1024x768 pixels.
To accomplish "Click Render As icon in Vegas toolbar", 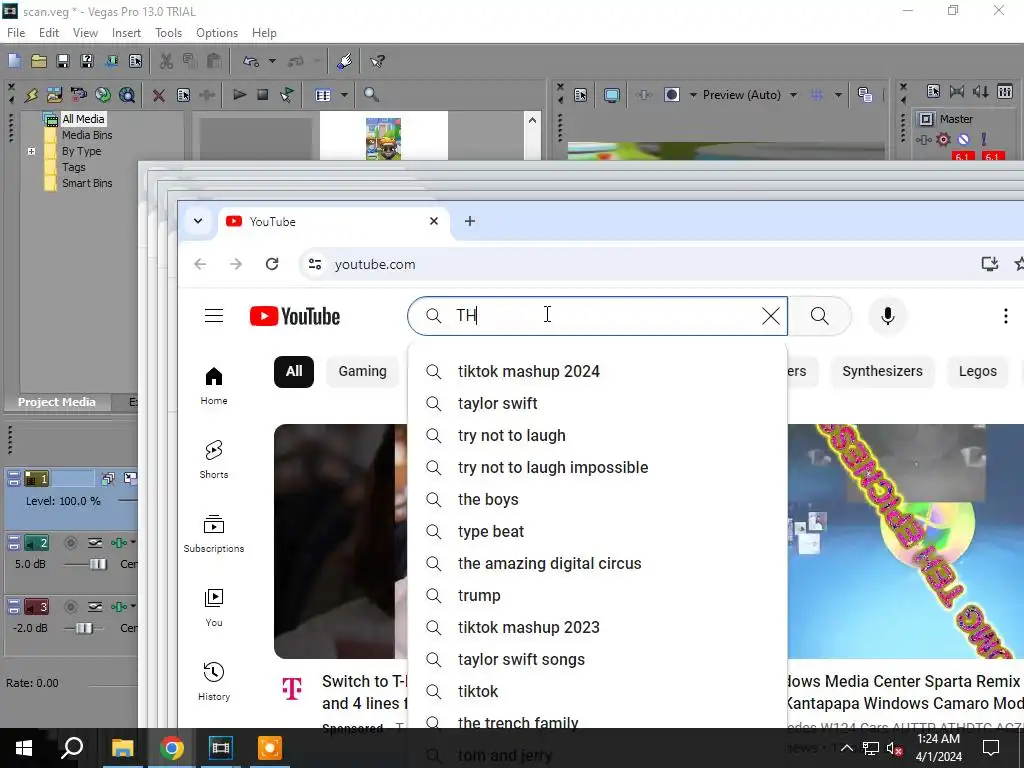I will (111, 61).
